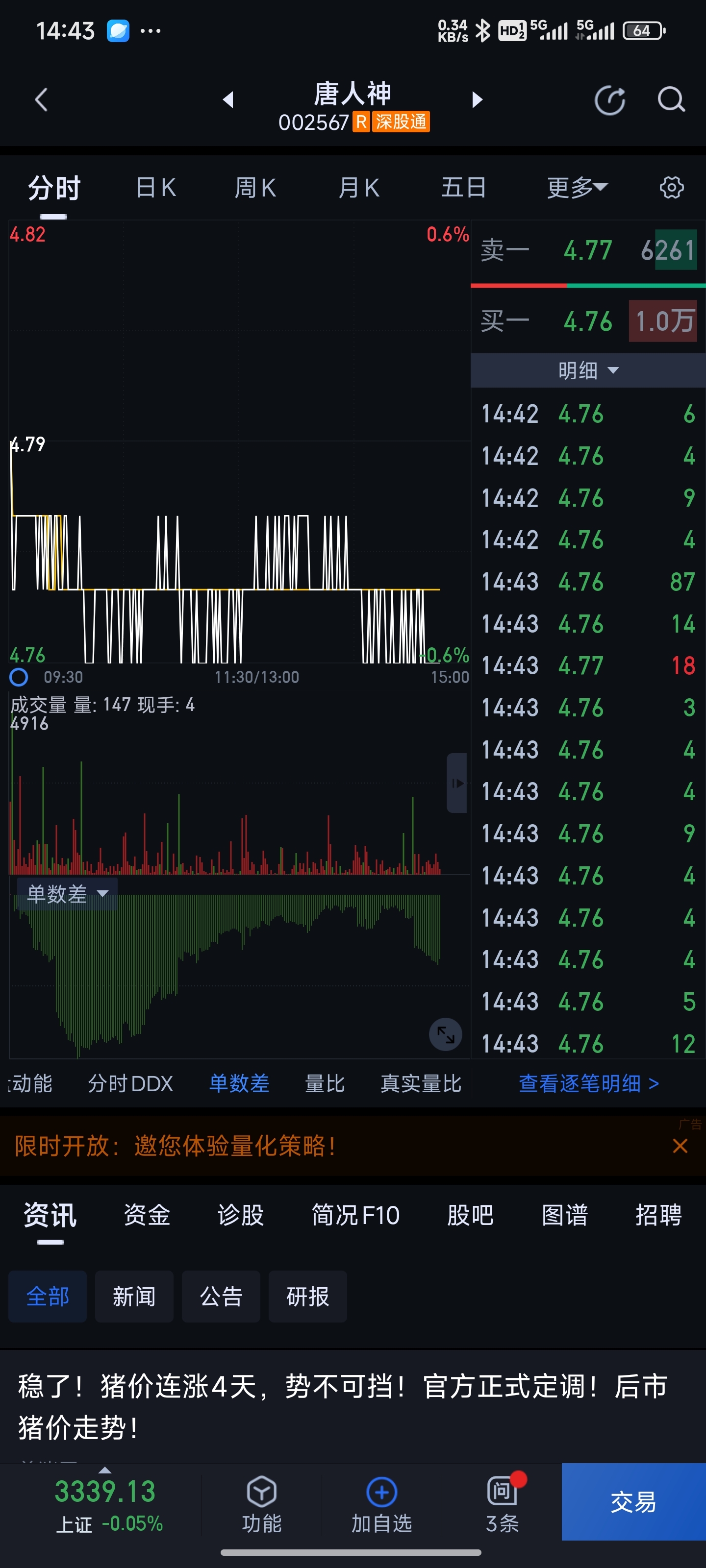Select the 单数差 indicator tab

[x=239, y=1083]
